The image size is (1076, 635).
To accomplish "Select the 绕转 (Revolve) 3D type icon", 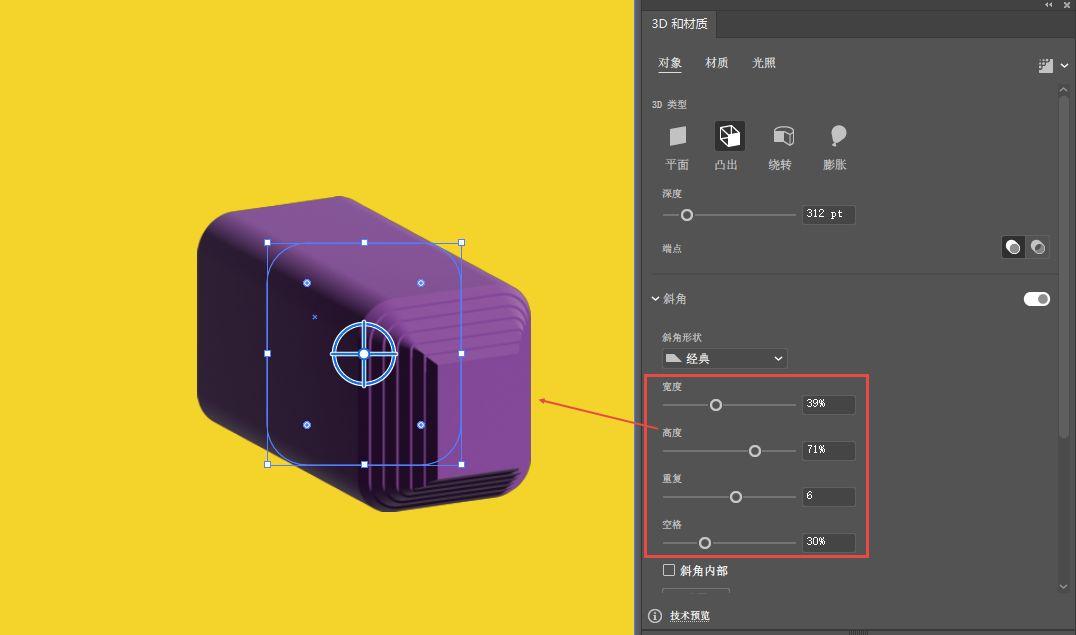I will [x=783, y=136].
